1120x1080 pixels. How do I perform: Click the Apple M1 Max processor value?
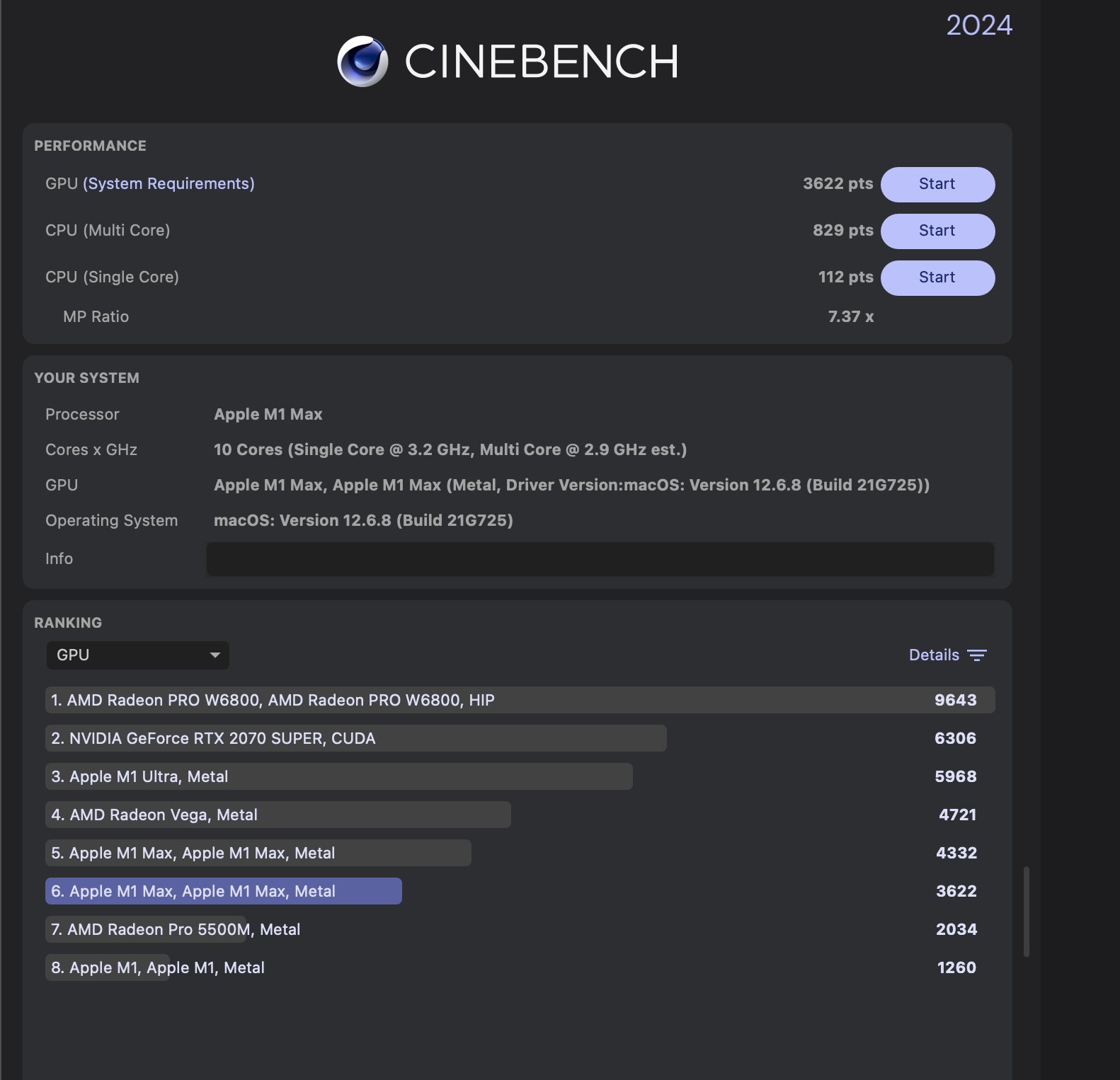268,415
